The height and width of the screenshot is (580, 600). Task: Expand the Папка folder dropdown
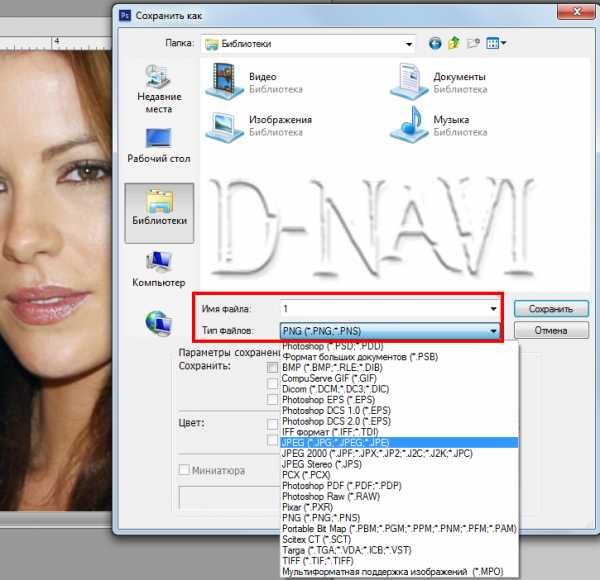pos(409,44)
